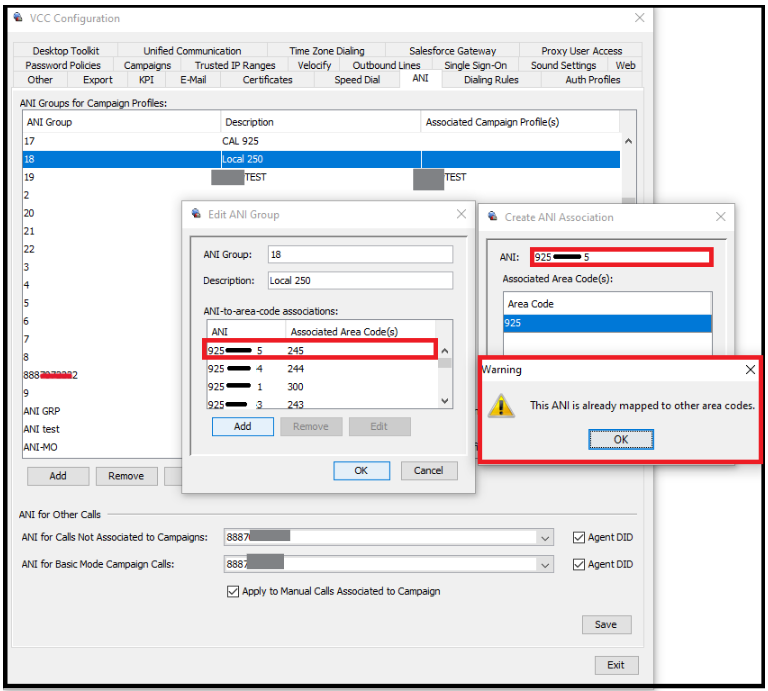Image resolution: width=768 pixels, height=691 pixels.
Task: Click the Description field with Local 250
Action: coord(360,281)
